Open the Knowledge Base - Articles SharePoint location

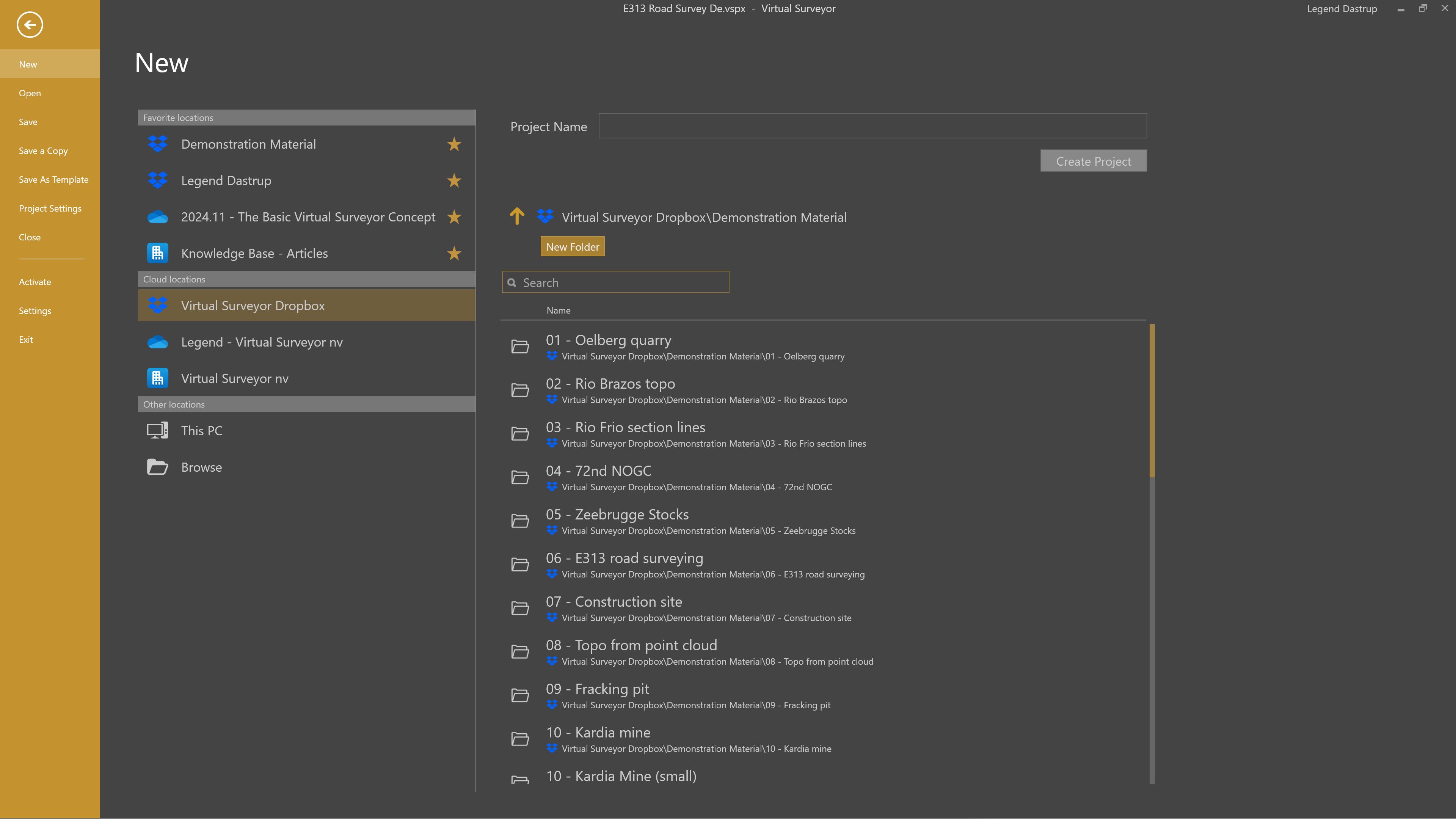pyautogui.click(x=254, y=253)
